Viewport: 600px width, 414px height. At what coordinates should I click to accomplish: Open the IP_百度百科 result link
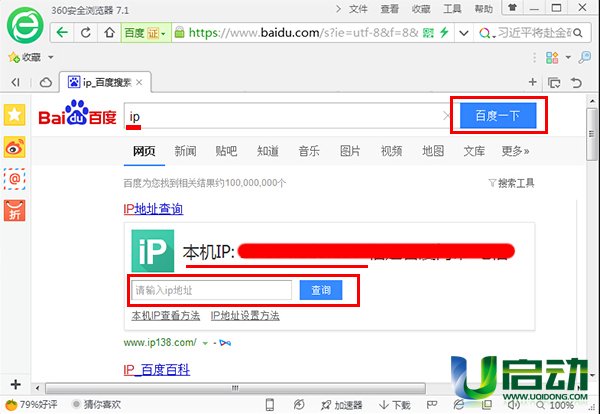(x=157, y=370)
